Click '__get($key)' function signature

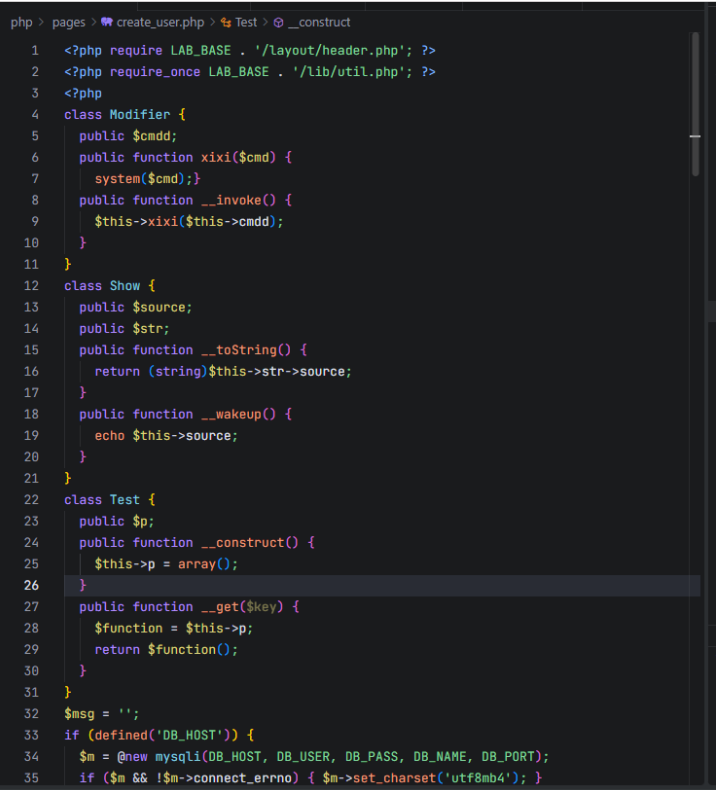242,607
